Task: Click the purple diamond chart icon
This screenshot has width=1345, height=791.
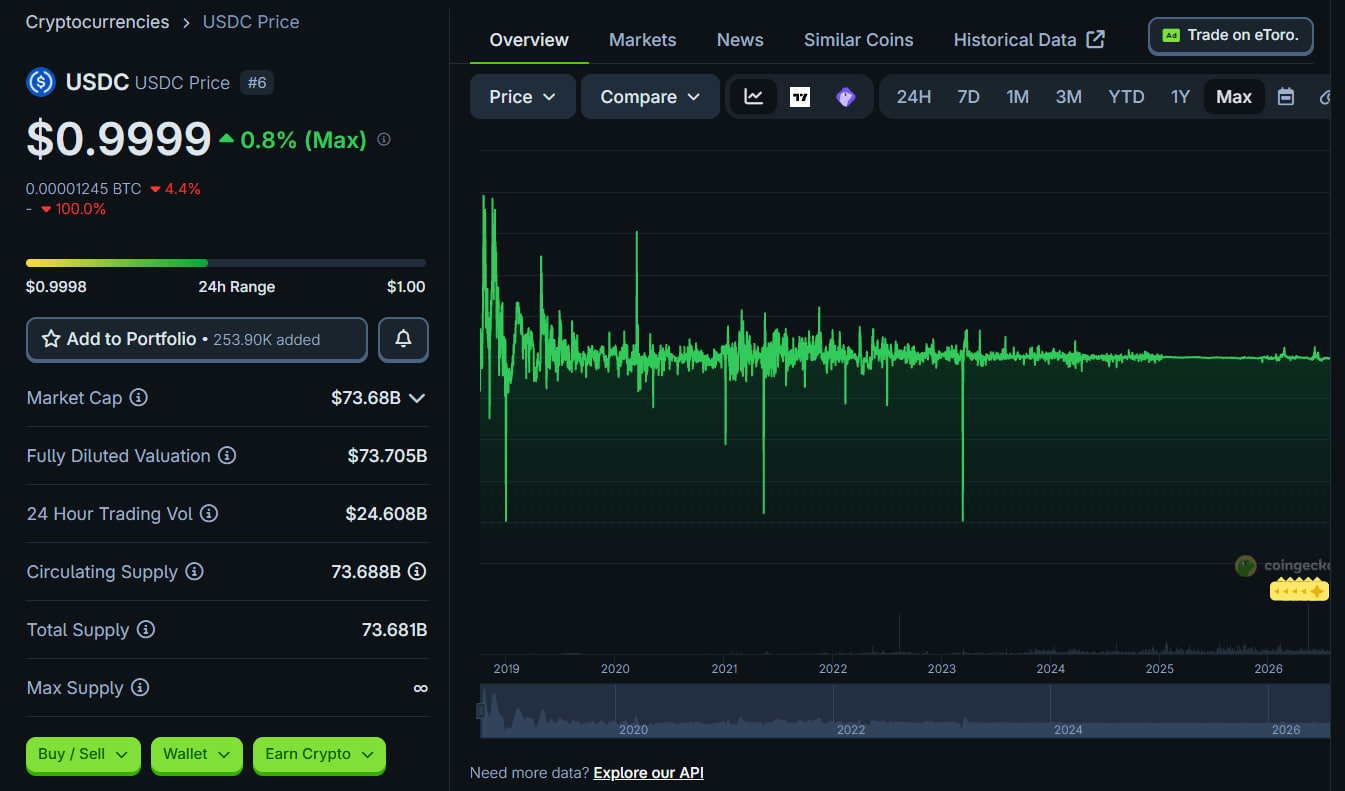Action: [x=846, y=97]
